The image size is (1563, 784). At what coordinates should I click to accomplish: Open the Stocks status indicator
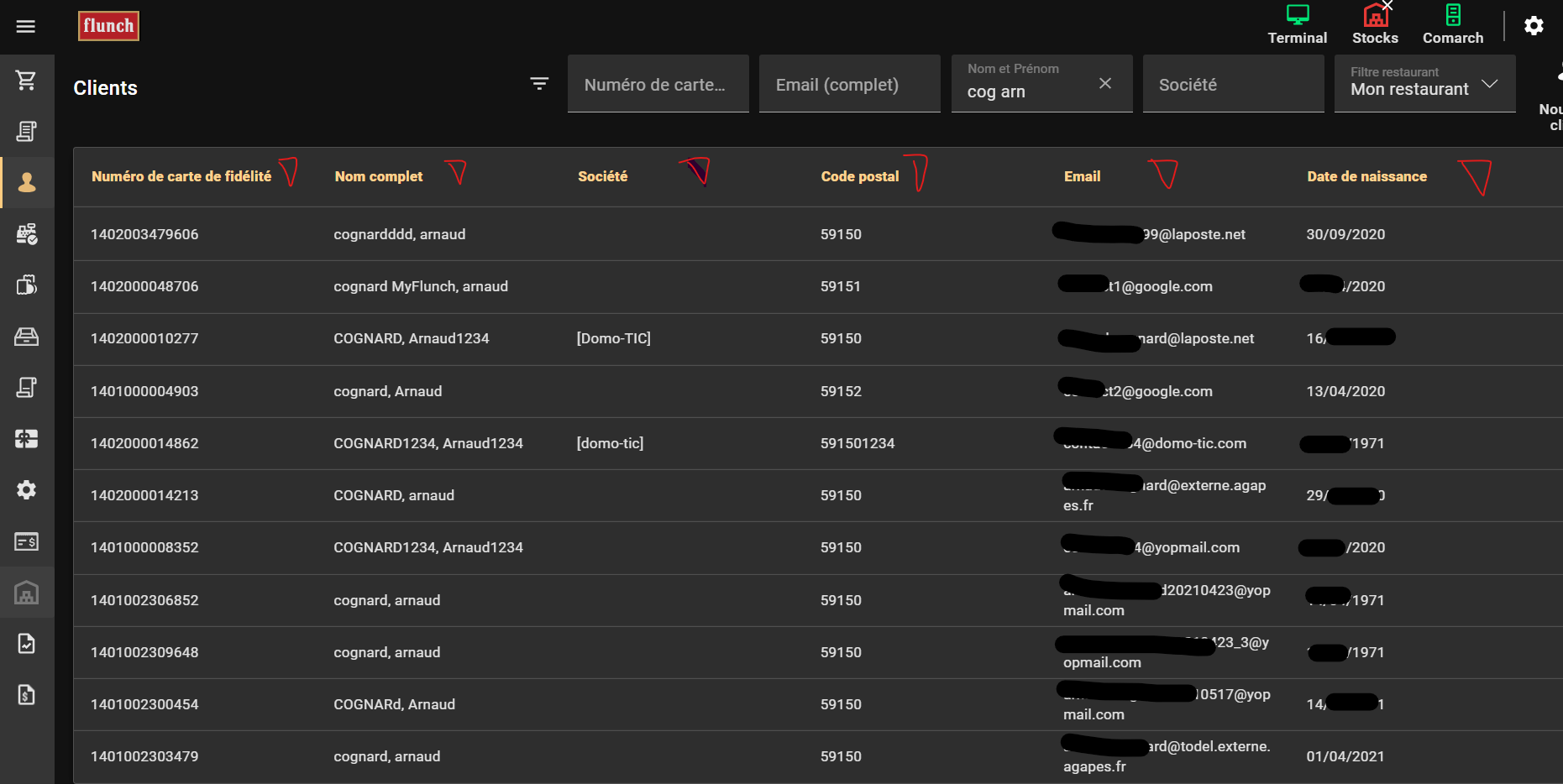click(1375, 24)
